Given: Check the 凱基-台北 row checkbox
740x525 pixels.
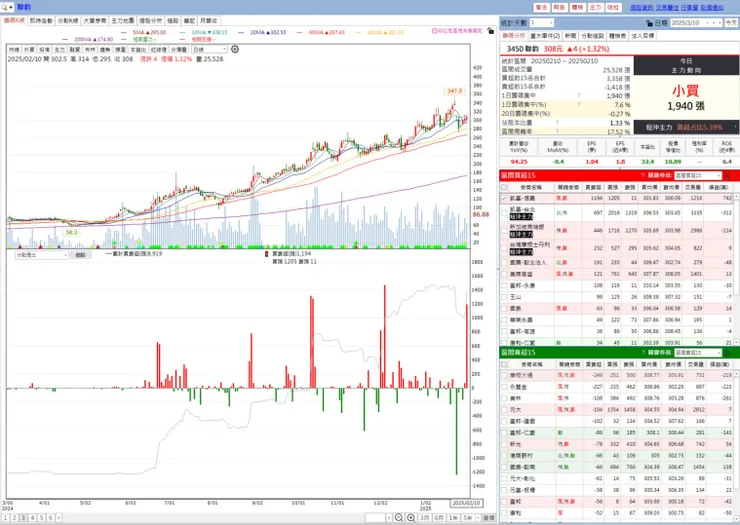Looking at the screenshot, I should (x=504, y=213).
